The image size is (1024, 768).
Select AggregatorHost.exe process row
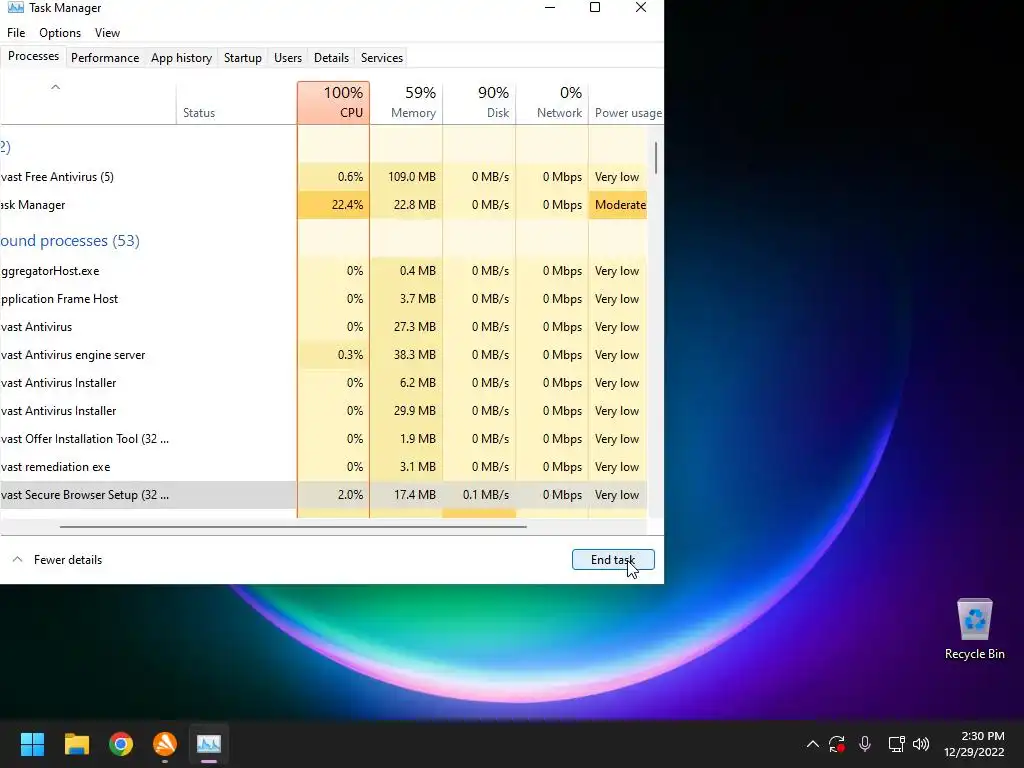click(324, 271)
